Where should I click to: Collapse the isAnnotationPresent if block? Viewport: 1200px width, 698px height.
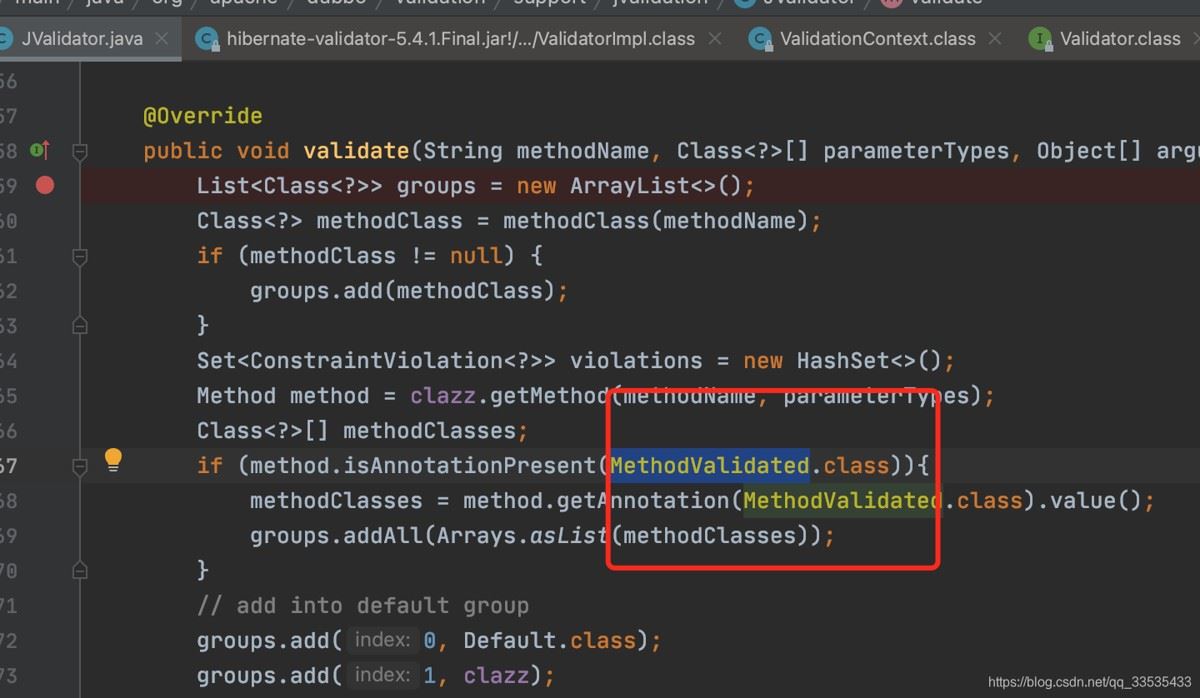[x=80, y=466]
